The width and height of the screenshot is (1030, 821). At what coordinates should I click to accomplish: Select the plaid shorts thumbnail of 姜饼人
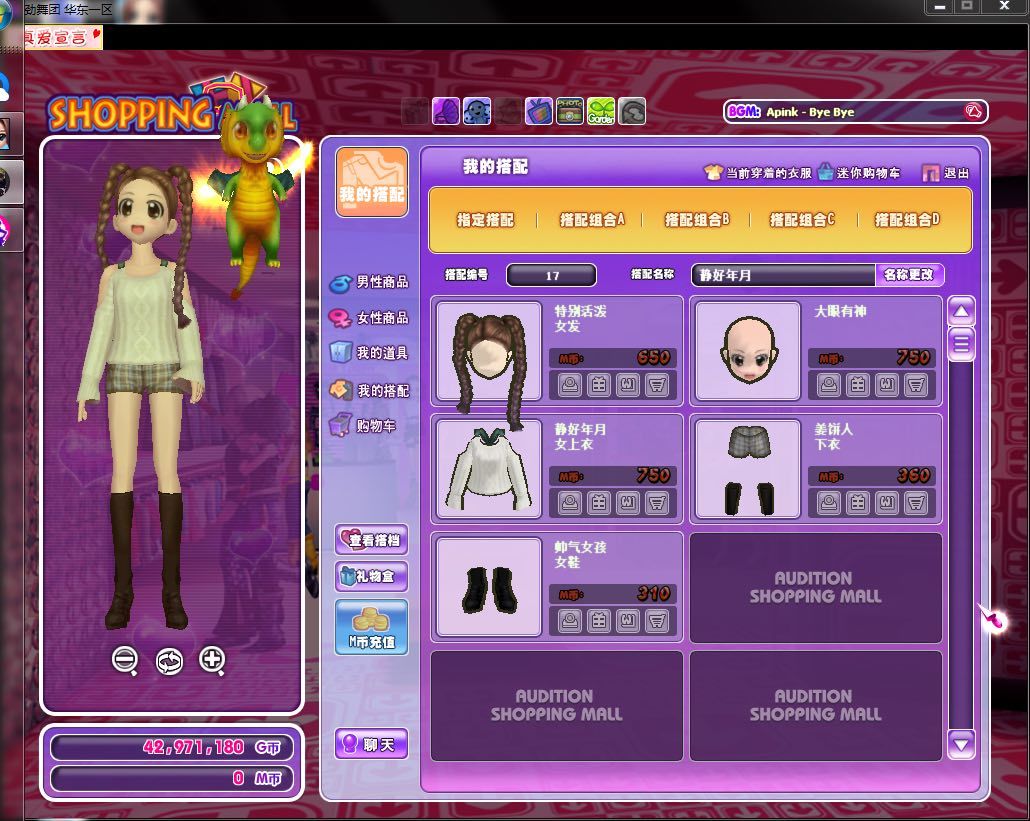click(748, 469)
